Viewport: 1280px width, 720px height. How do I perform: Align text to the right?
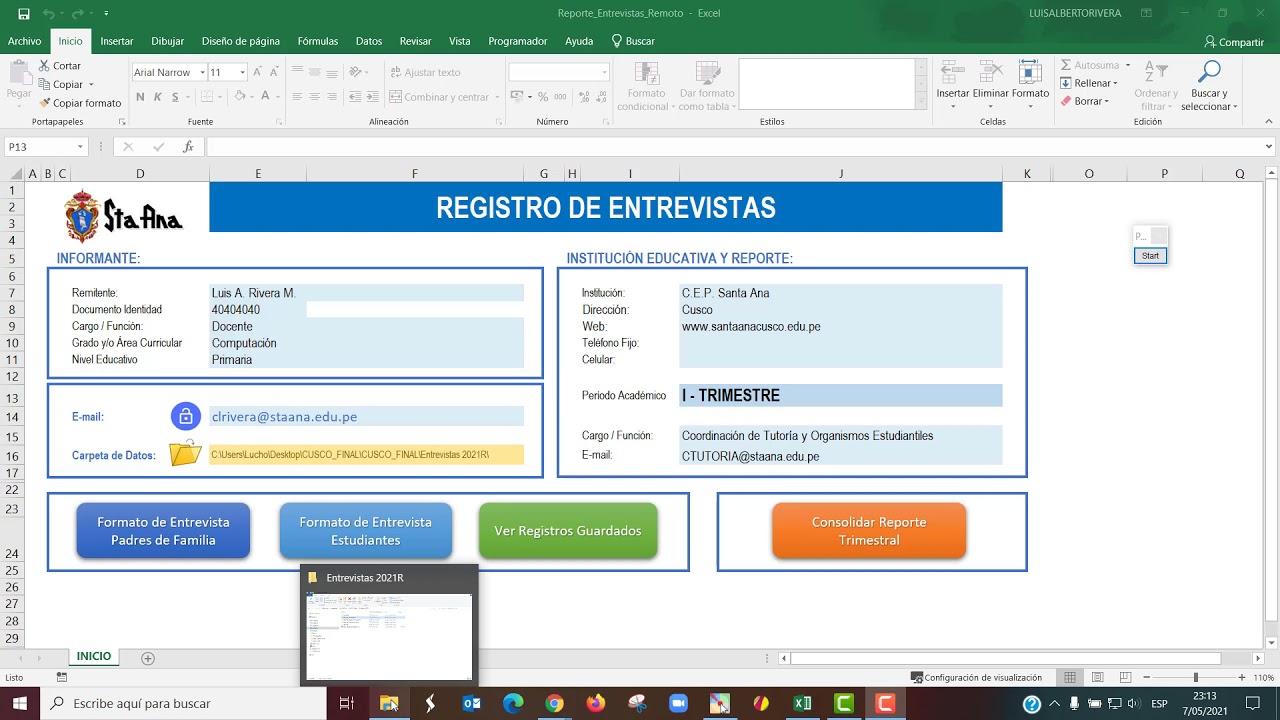click(333, 97)
